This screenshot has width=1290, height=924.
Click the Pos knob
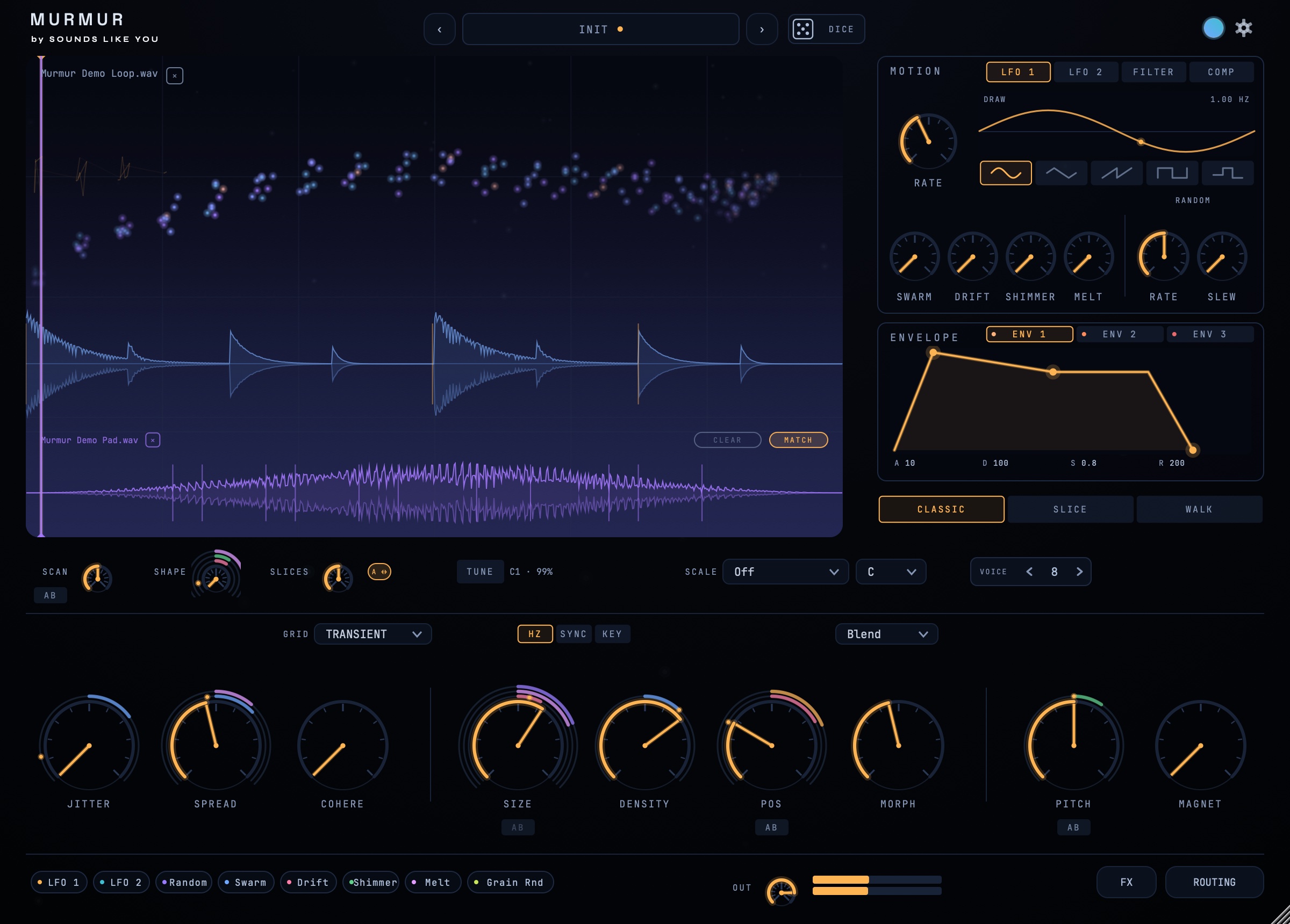771,745
